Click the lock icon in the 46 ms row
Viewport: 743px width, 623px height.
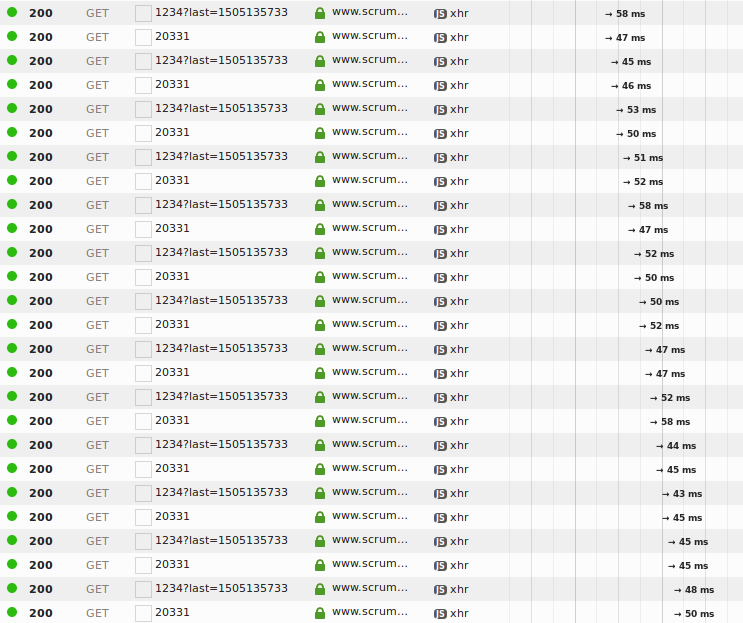pos(320,85)
